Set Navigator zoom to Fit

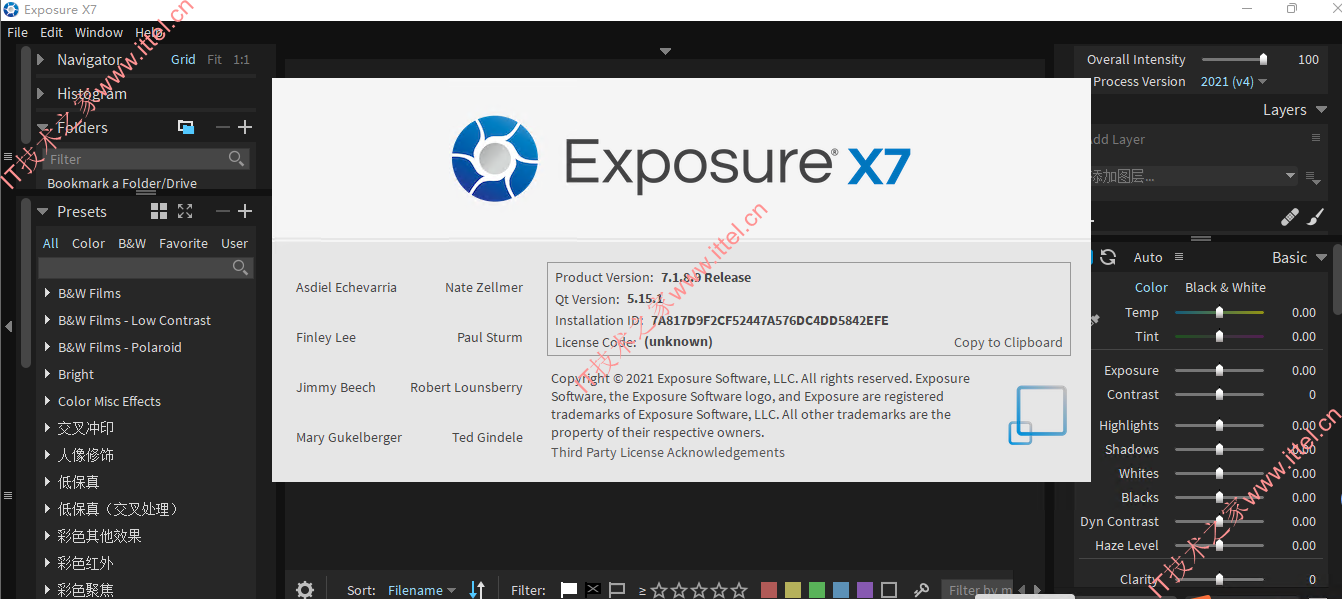click(215, 60)
